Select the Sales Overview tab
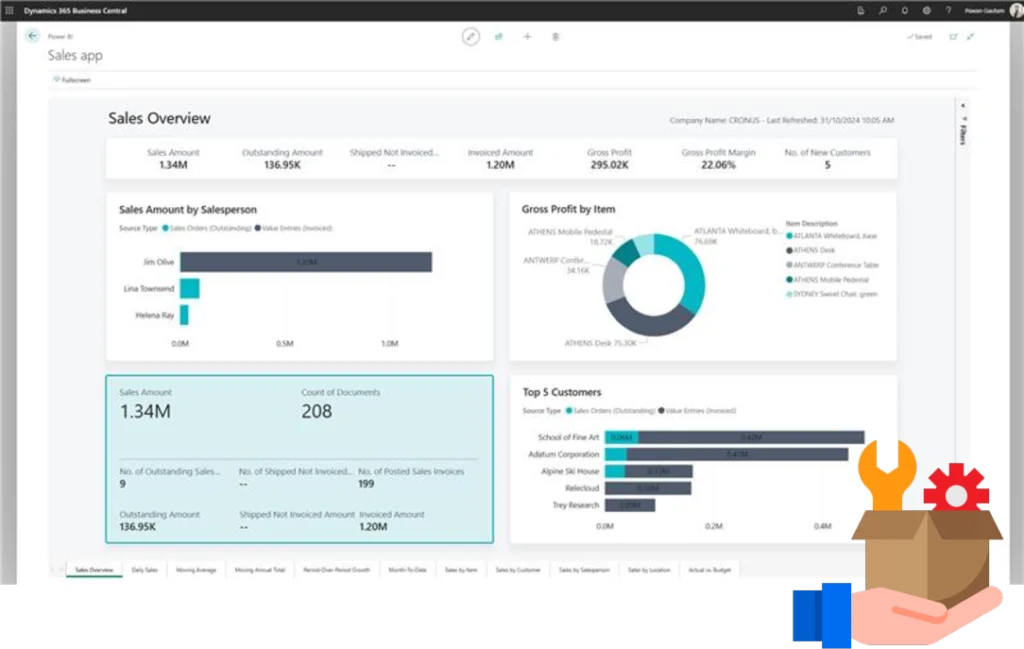The height and width of the screenshot is (649, 1024). [x=94, y=570]
